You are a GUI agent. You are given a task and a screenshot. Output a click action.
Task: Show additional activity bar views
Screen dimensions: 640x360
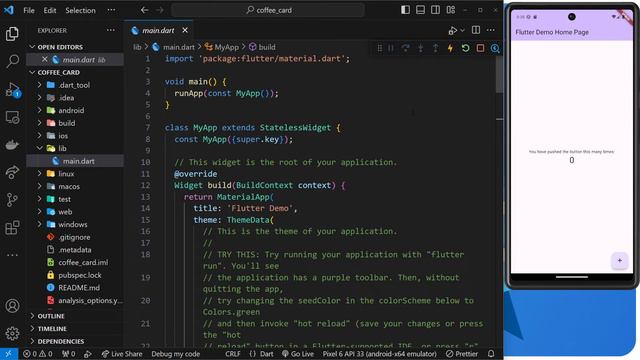point(12,255)
